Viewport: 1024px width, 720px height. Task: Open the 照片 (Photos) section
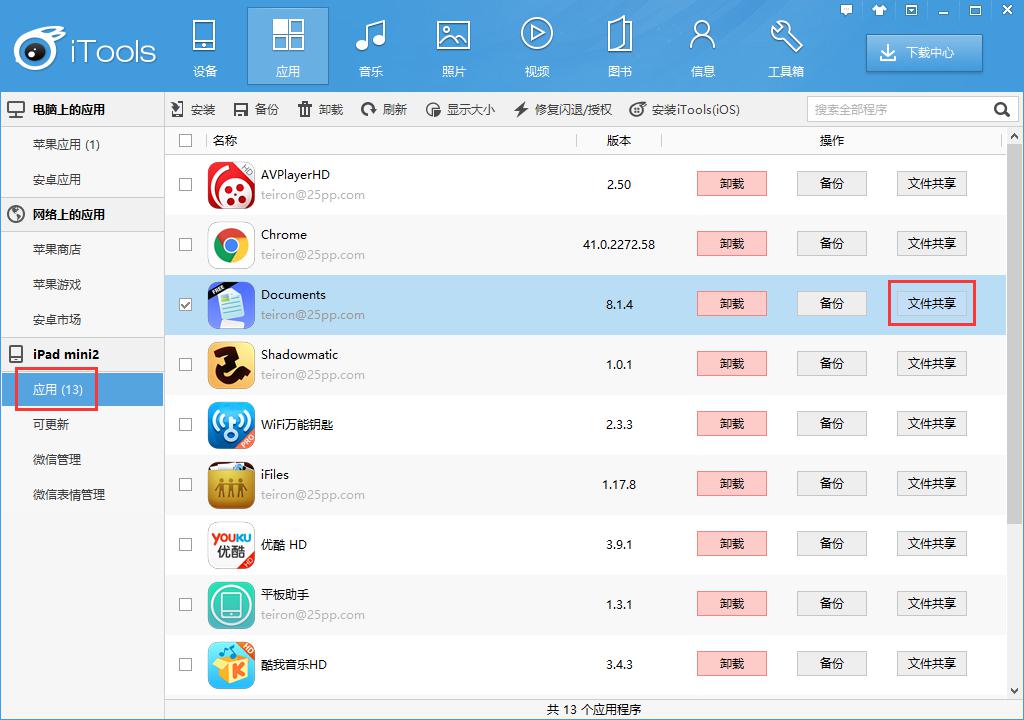coord(453,48)
